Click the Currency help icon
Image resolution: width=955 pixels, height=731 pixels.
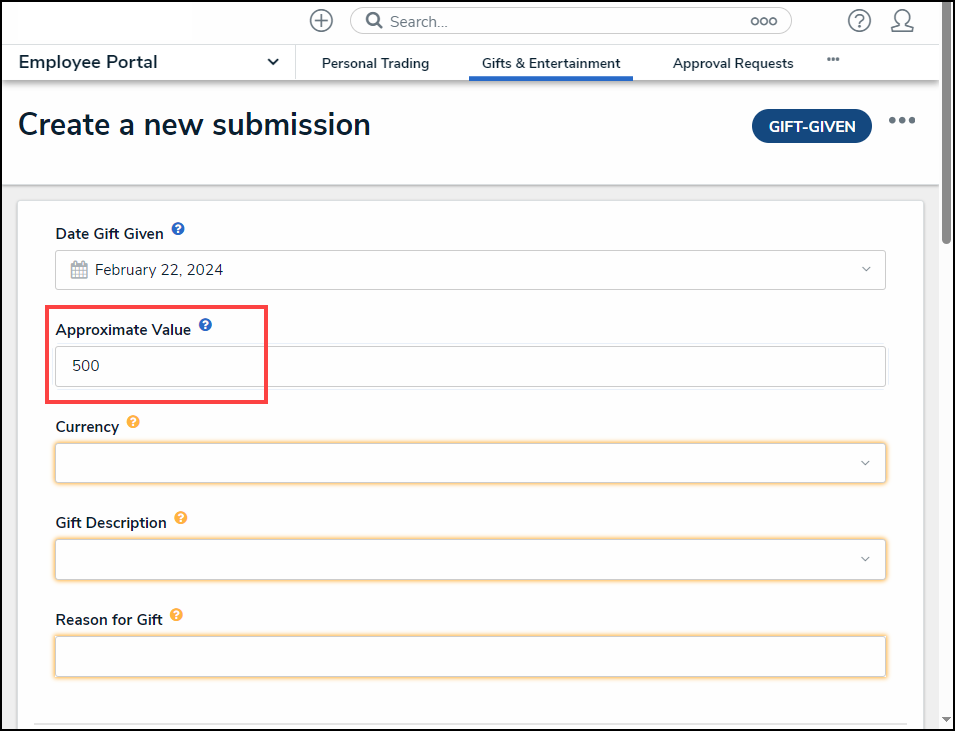(x=133, y=422)
